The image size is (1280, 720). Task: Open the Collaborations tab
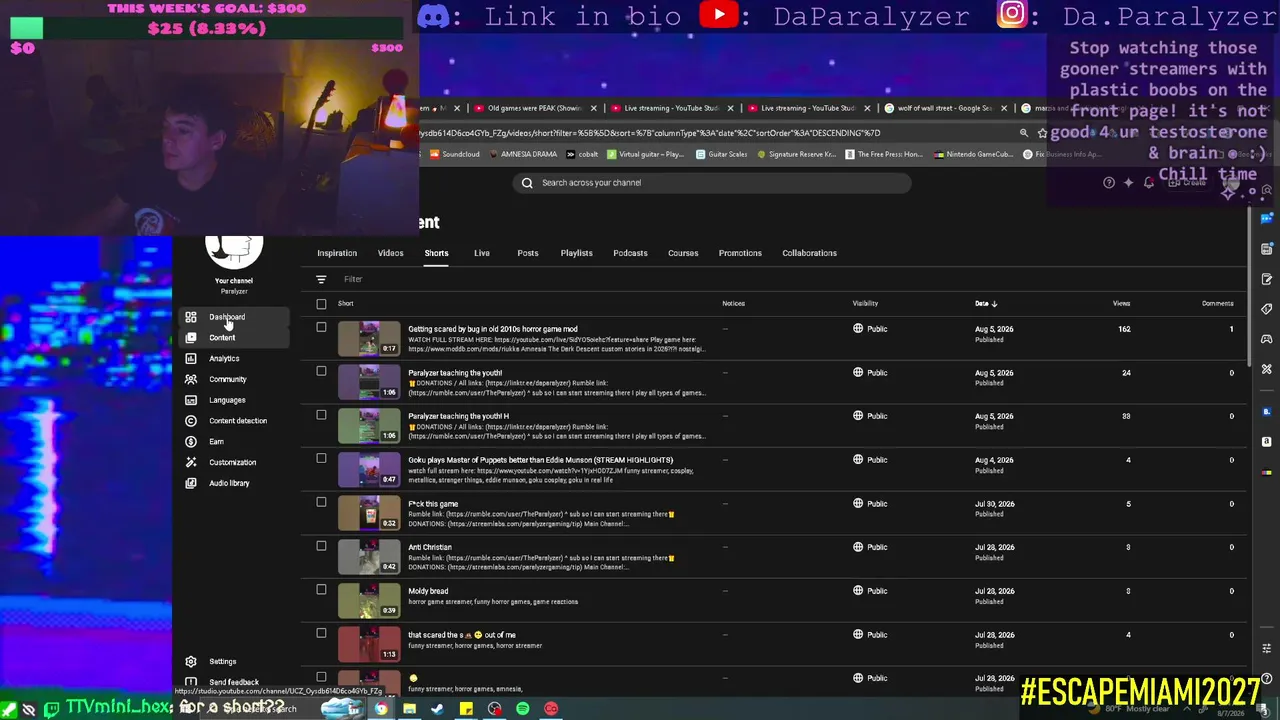tap(809, 253)
